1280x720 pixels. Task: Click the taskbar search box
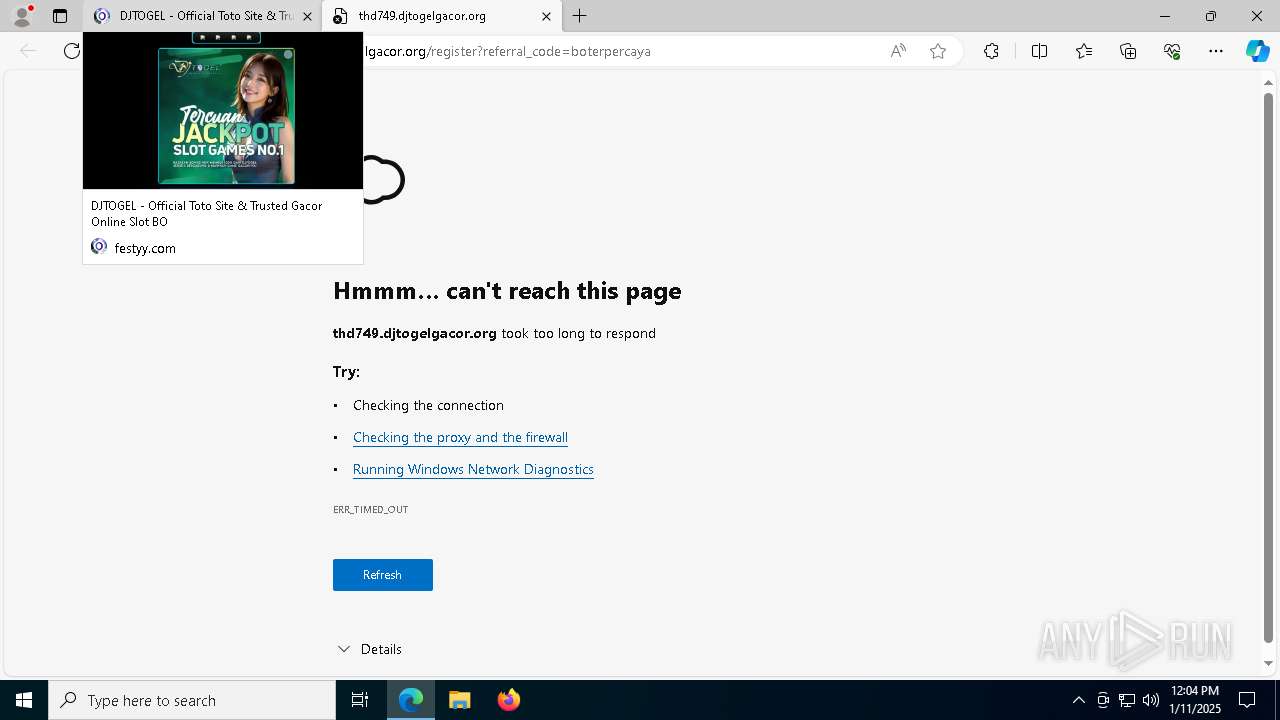pos(192,700)
